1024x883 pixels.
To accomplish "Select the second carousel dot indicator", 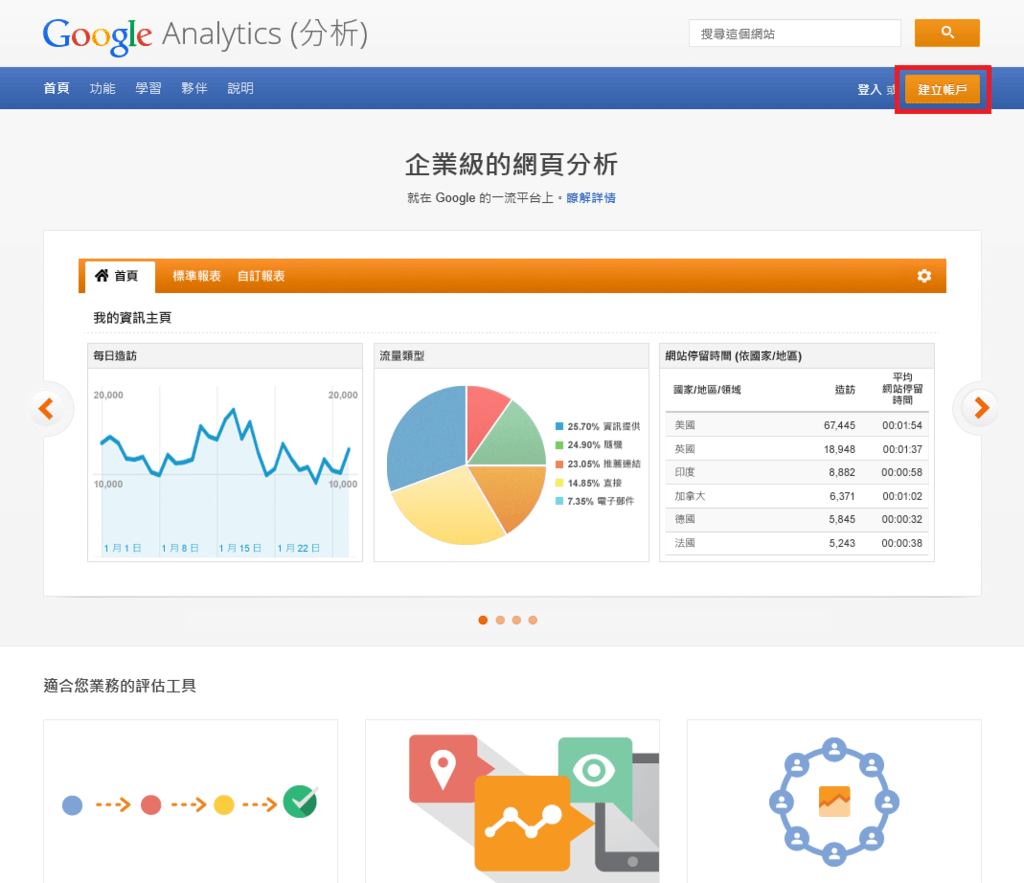I will pyautogui.click(x=500, y=620).
